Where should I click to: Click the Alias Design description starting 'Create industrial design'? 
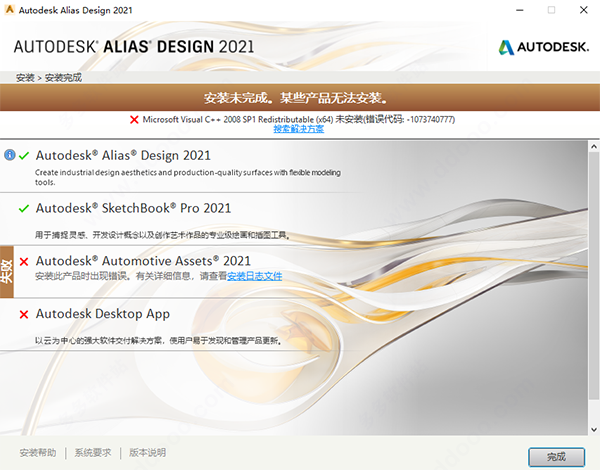click(x=188, y=177)
